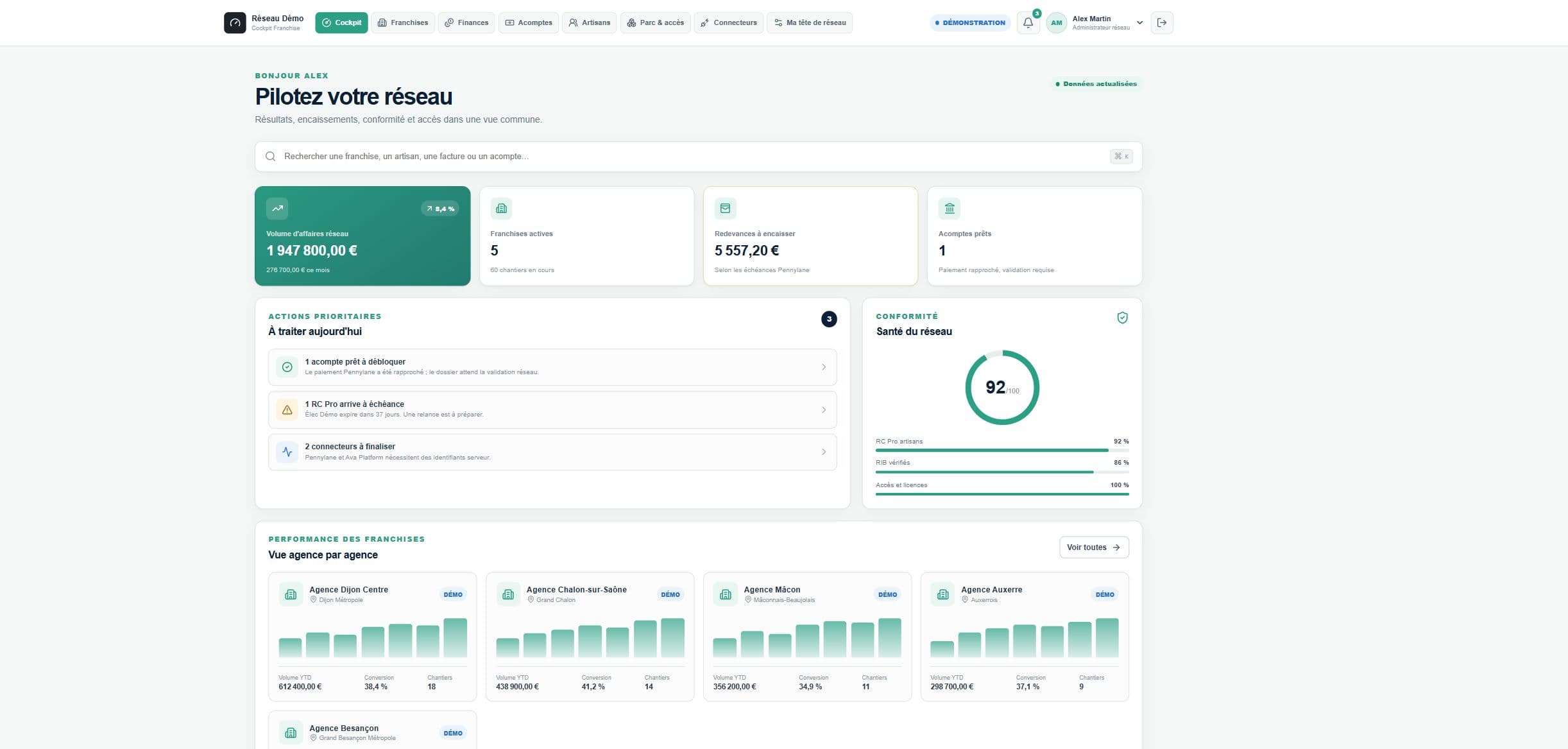Click the 356 200,00 € Volume YTD value
This screenshot has width=1568, height=749.
(x=735, y=687)
